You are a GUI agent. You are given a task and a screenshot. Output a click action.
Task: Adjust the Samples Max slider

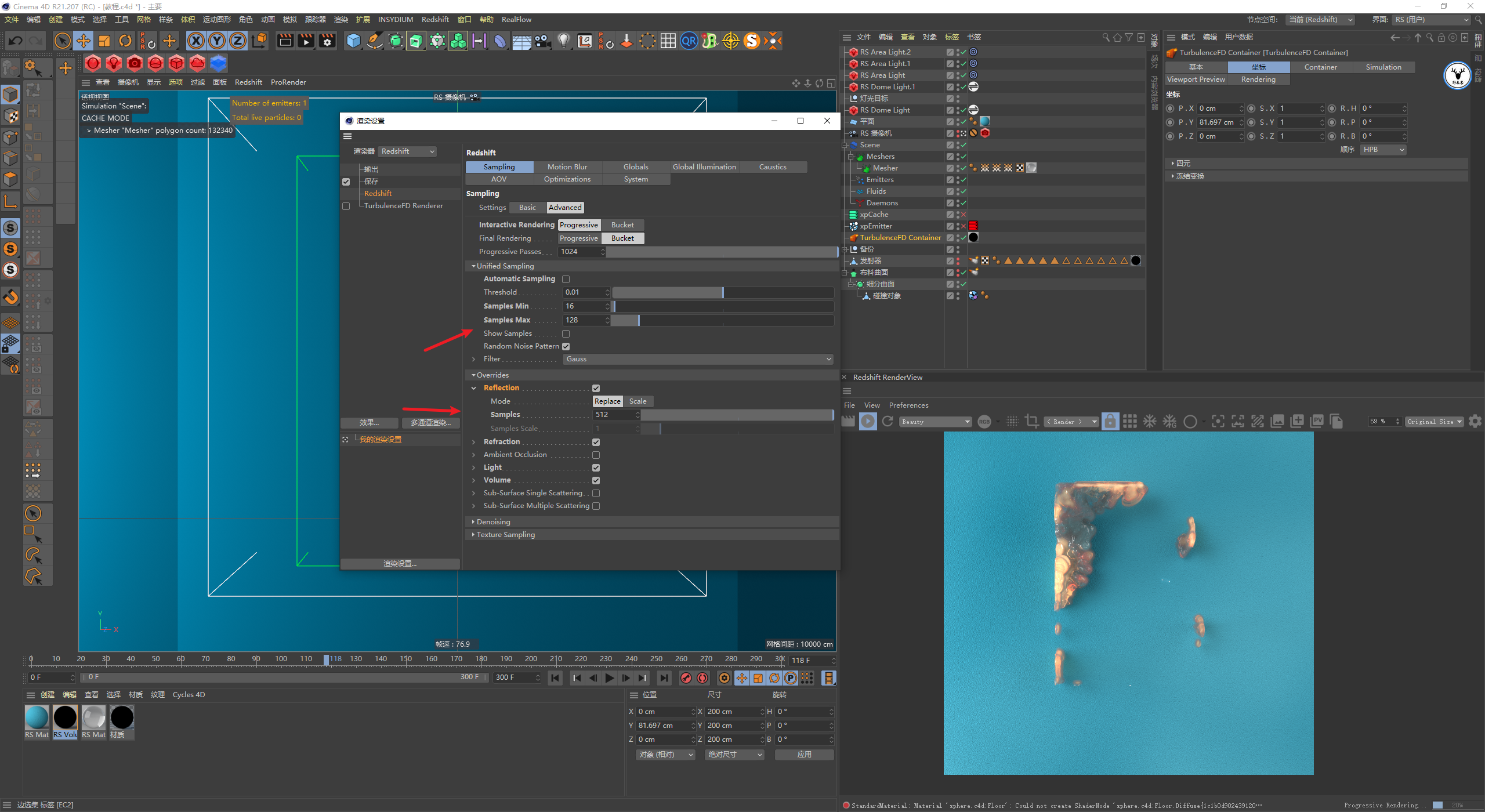[639, 320]
